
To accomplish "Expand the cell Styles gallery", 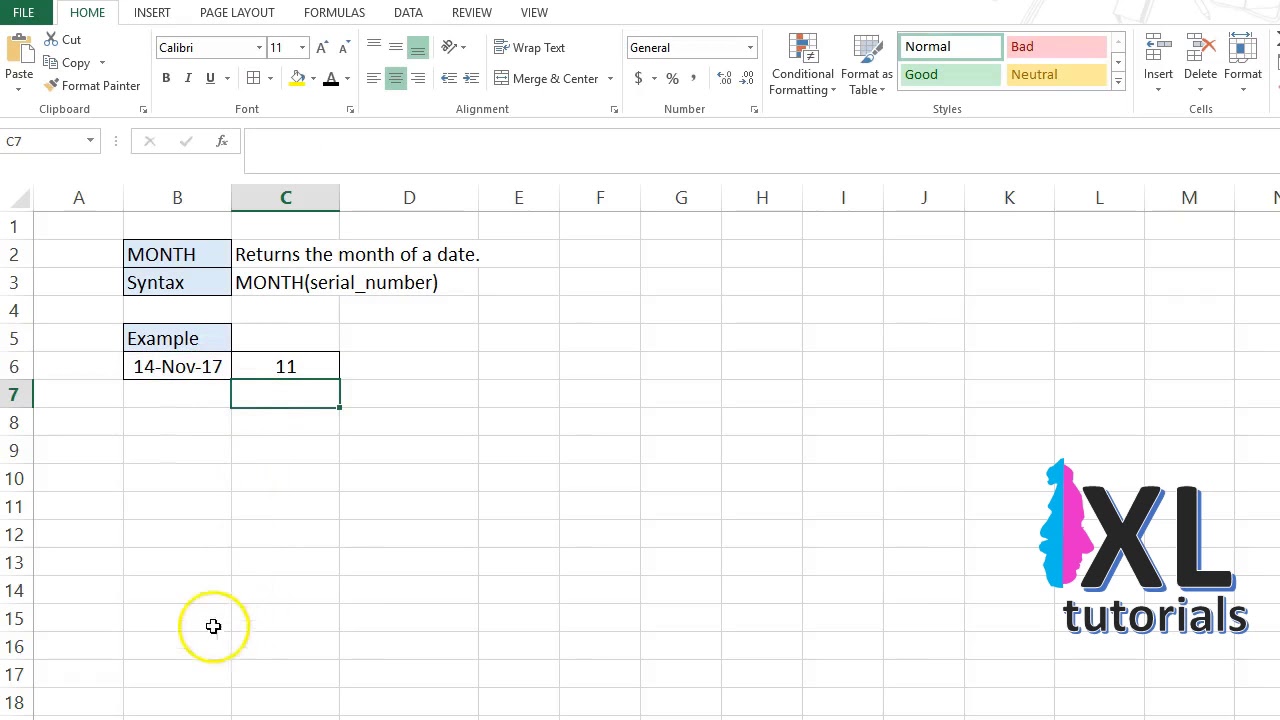I will click(1118, 82).
